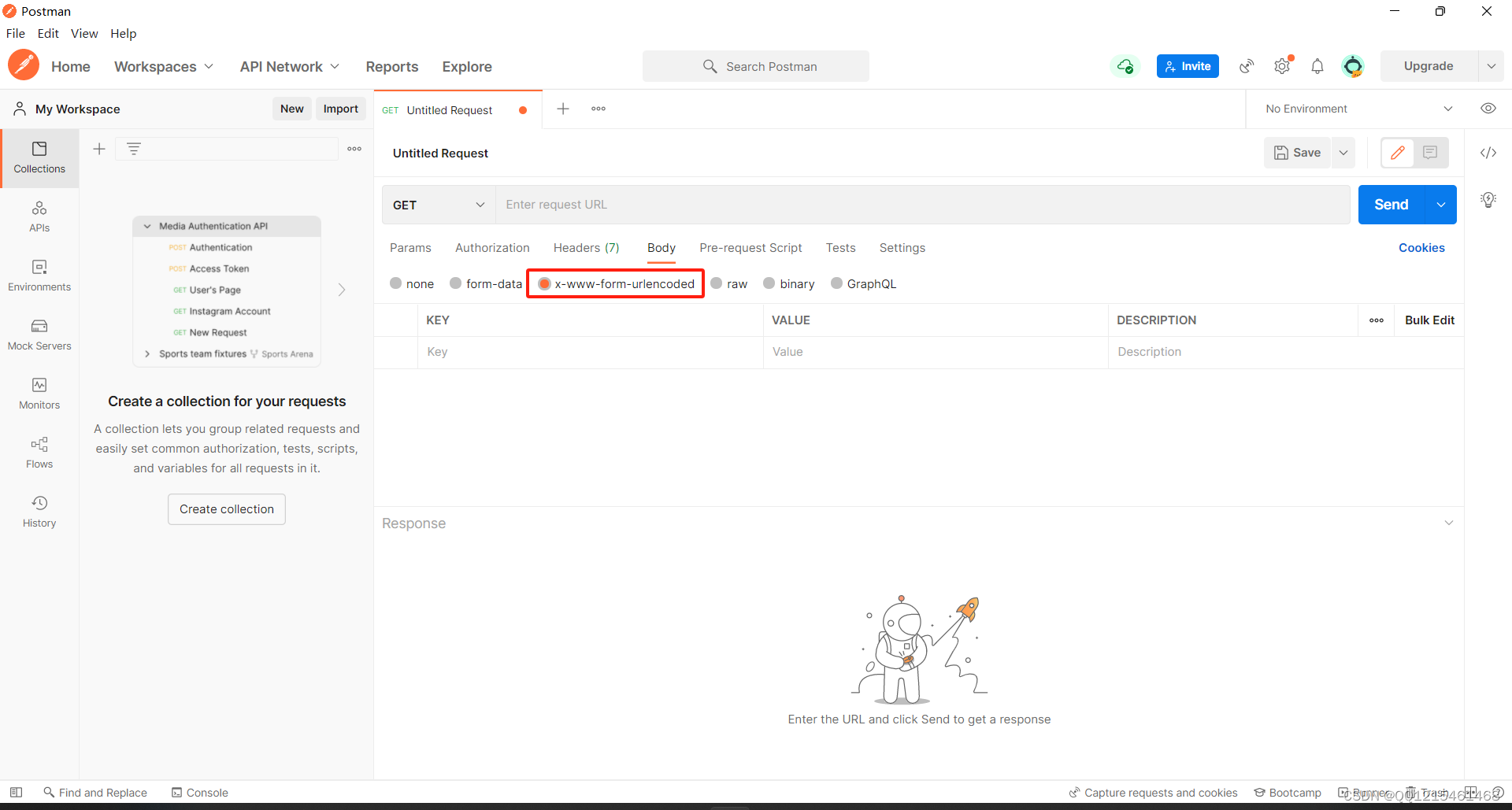The width and height of the screenshot is (1512, 810).
Task: Click the Import button
Action: [x=341, y=109]
